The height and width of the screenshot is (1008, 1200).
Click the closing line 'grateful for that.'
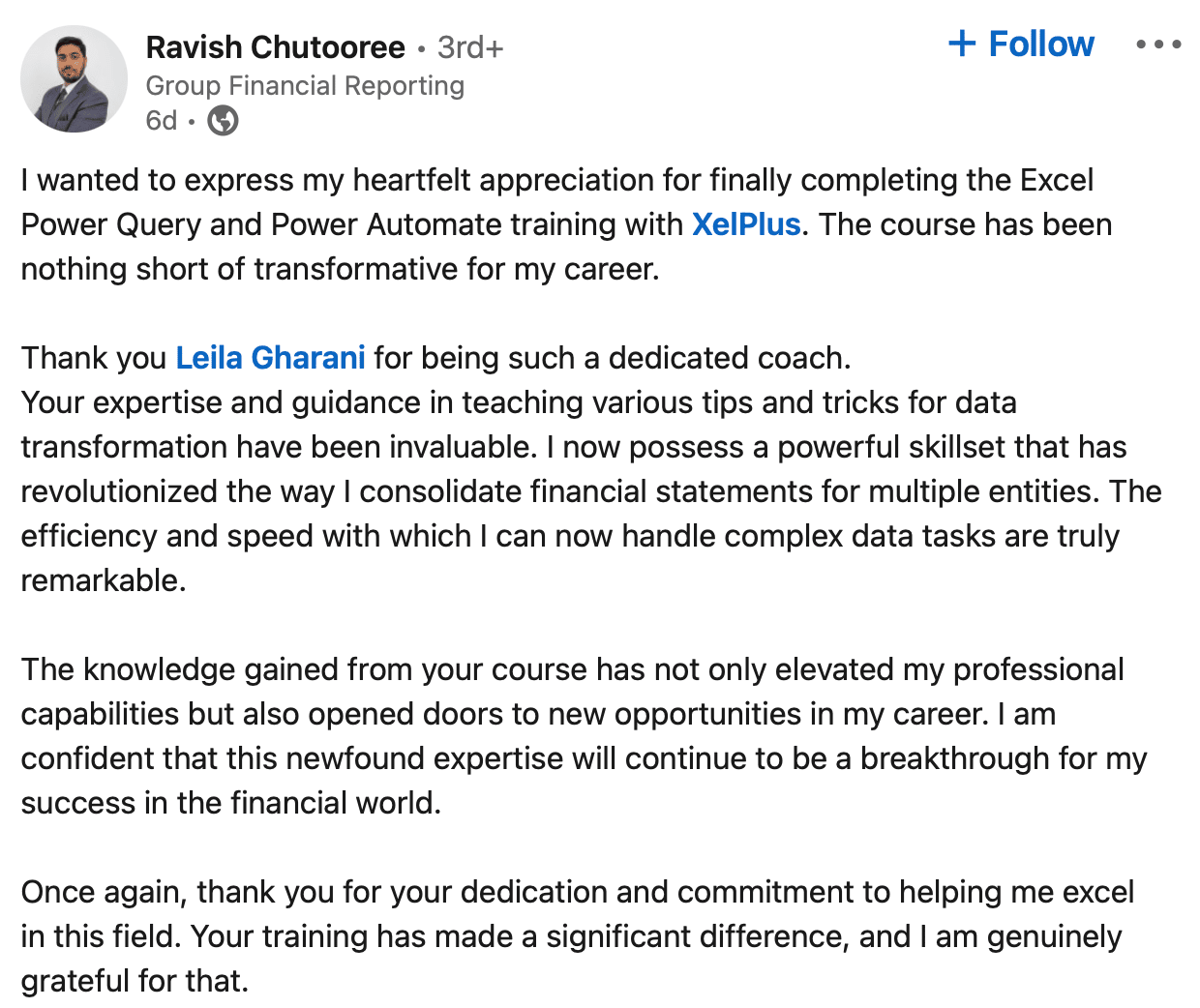click(135, 981)
